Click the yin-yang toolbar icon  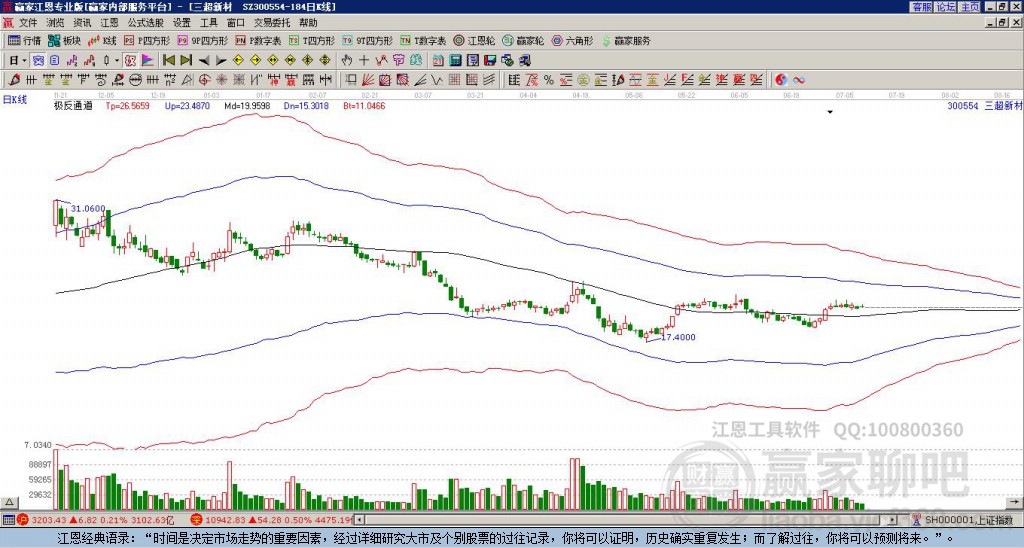(781, 80)
